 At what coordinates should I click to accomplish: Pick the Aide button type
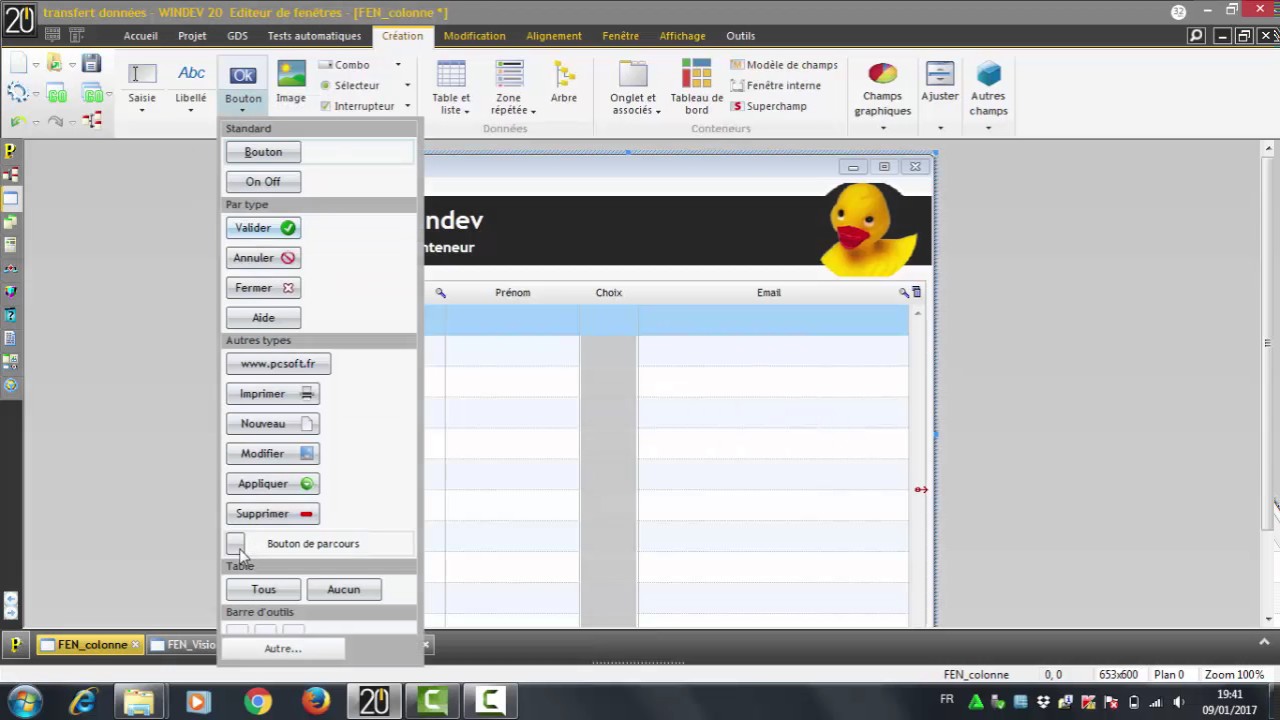(x=263, y=318)
